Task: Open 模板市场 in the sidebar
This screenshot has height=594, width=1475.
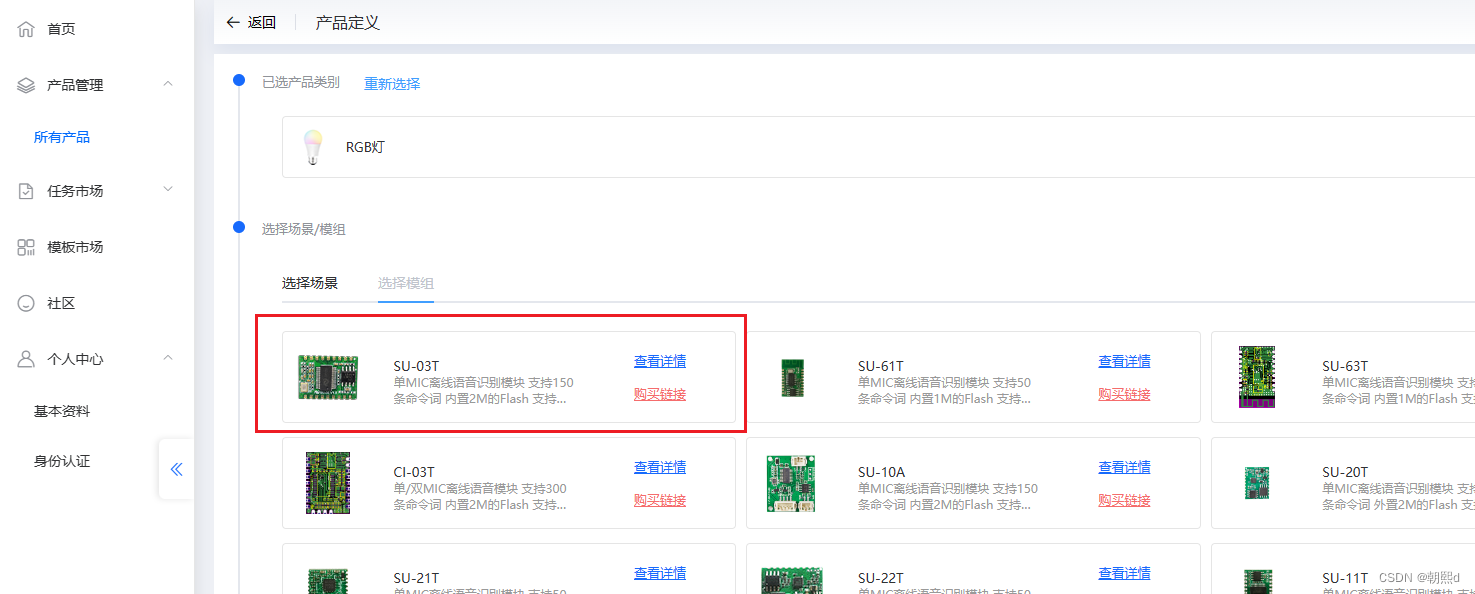Action: click(75, 247)
